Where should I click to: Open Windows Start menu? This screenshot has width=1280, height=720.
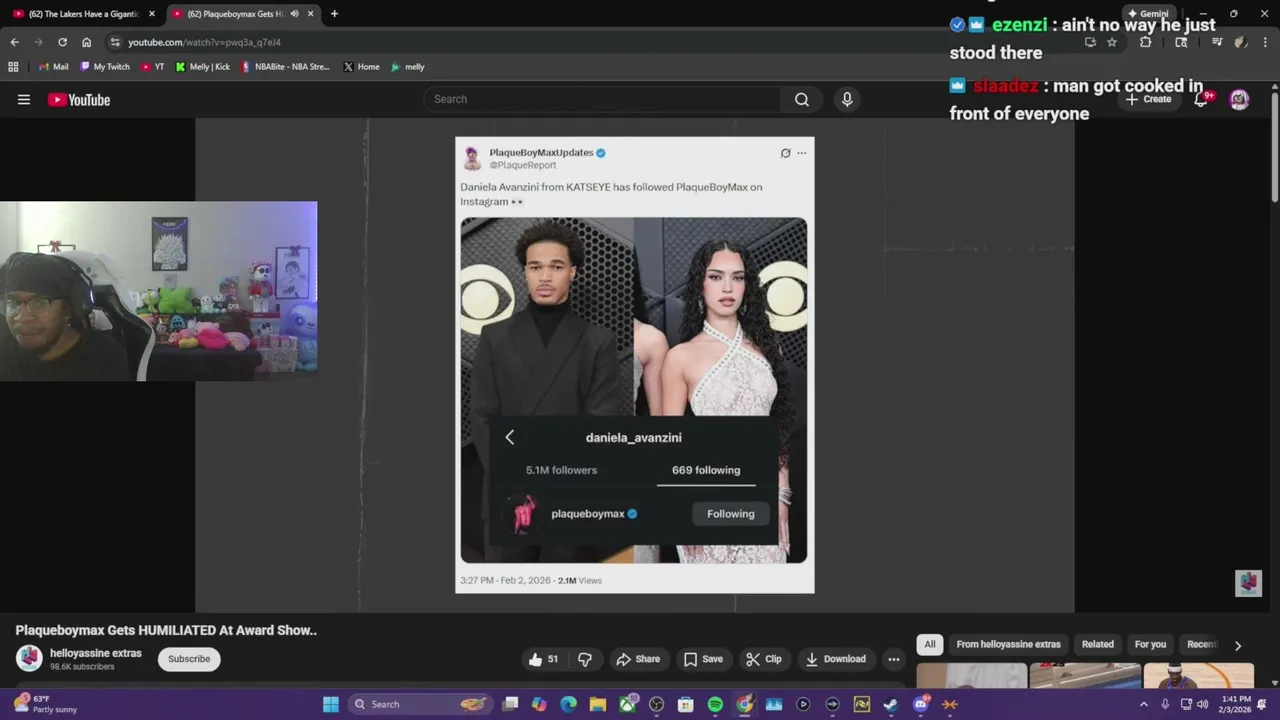(x=331, y=704)
